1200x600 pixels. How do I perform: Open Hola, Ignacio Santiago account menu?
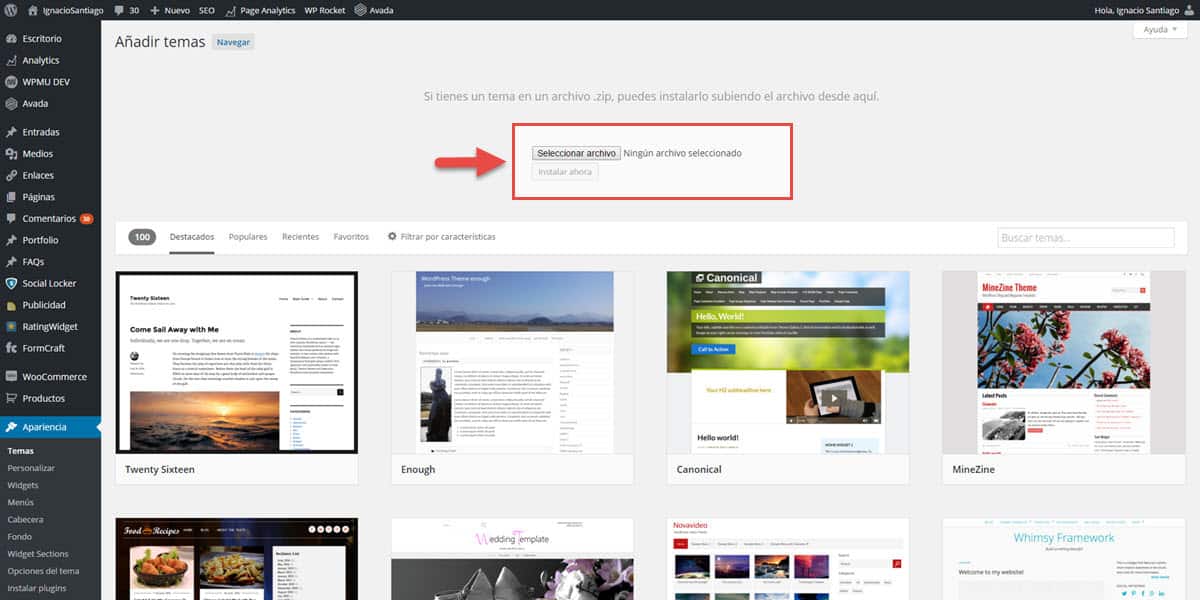point(1144,10)
